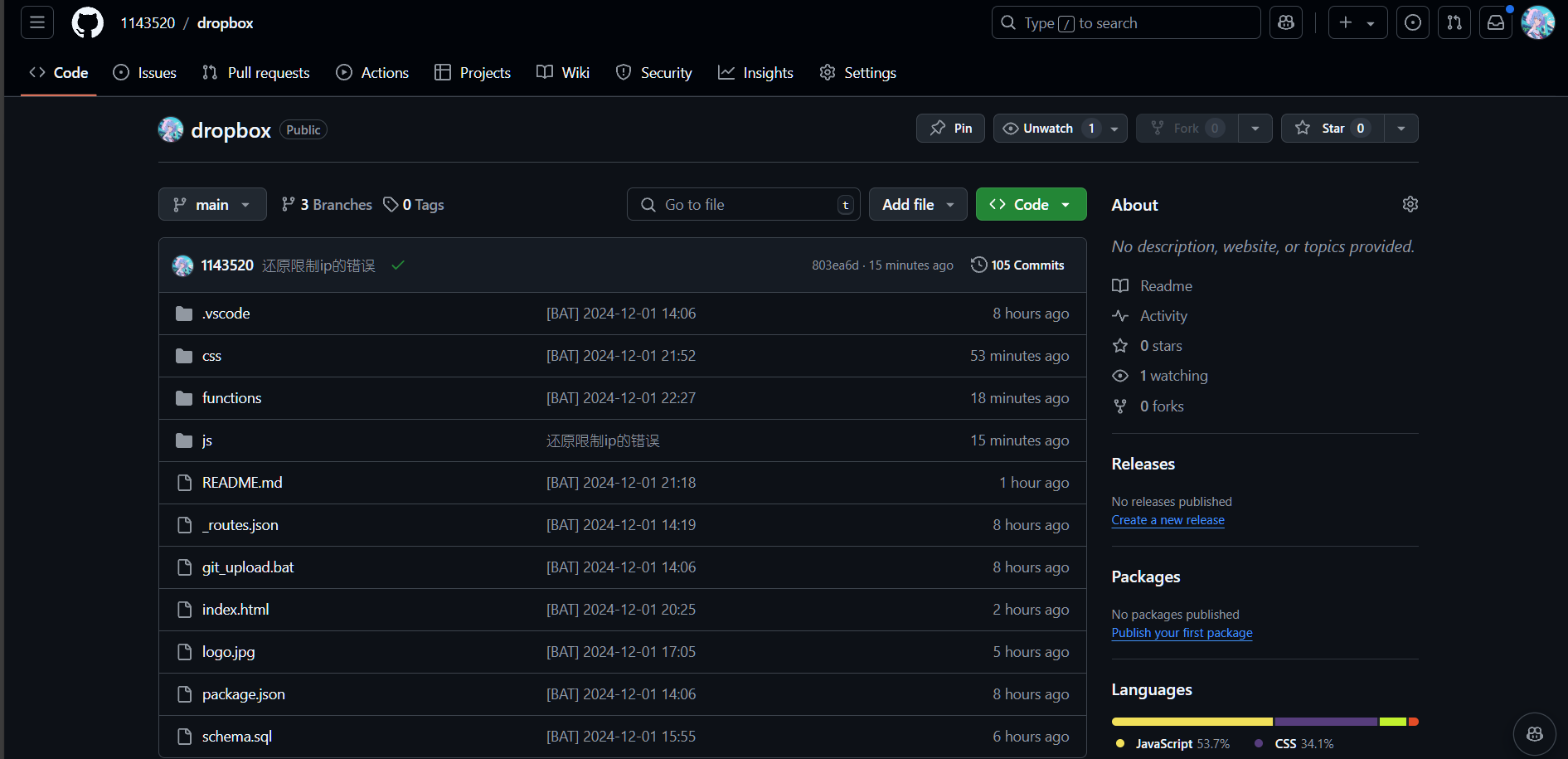1568x759 pixels.
Task: Pin the dropbox repository
Action: pyautogui.click(x=950, y=129)
